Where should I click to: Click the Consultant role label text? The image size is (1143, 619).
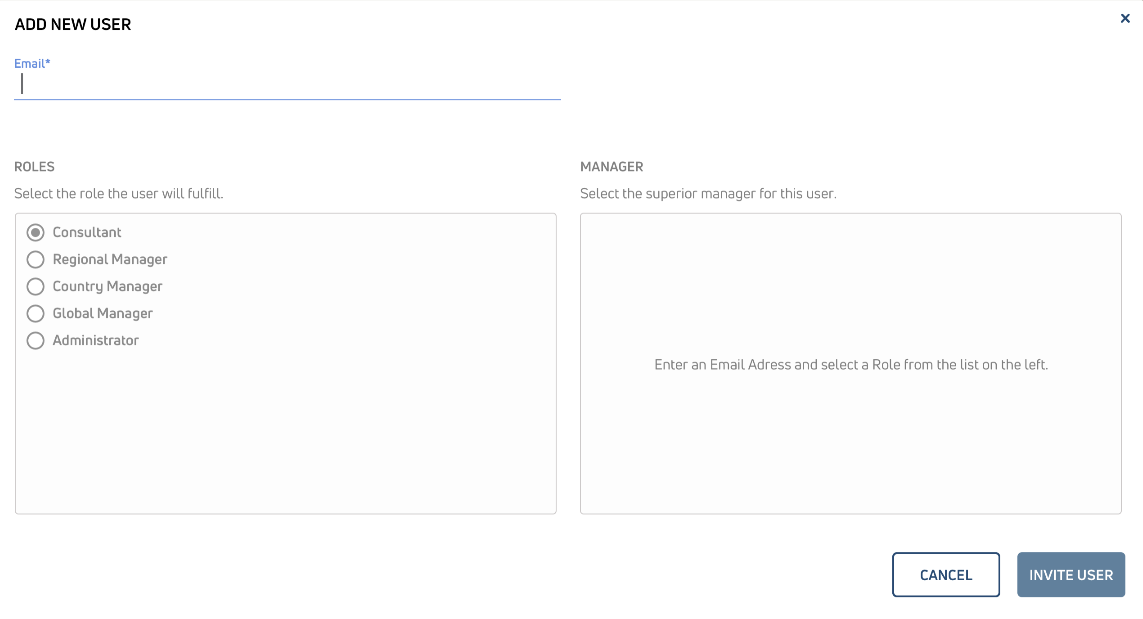click(x=87, y=232)
